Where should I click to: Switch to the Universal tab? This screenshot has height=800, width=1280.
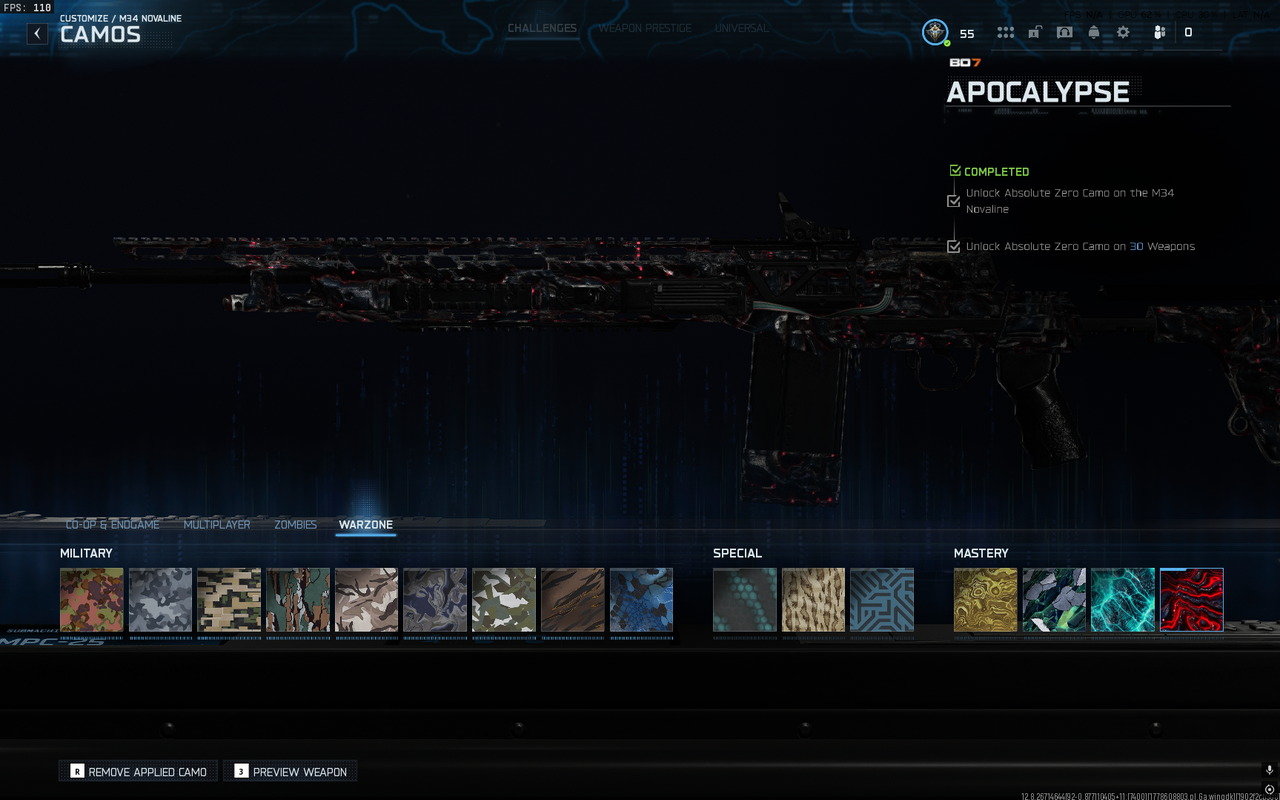tap(742, 28)
